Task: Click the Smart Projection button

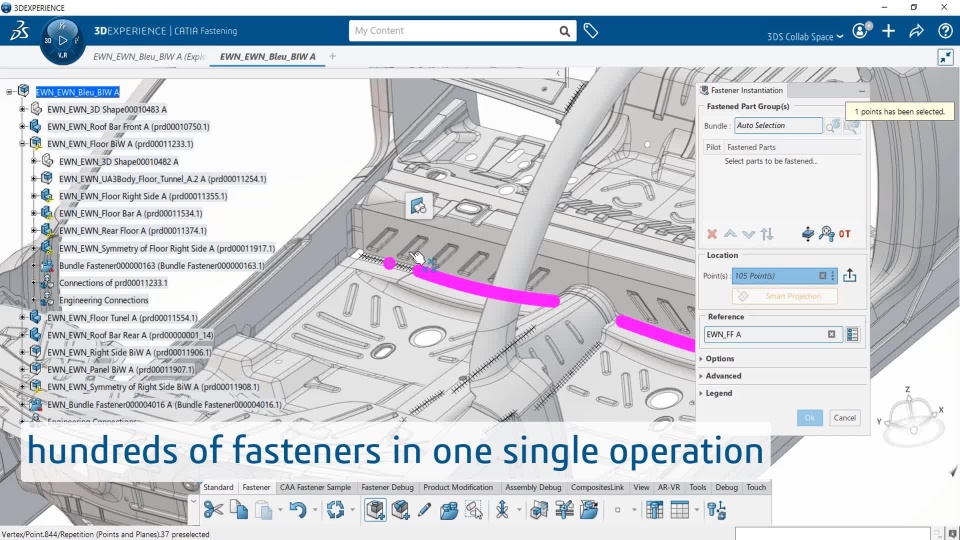Action: pos(785,296)
